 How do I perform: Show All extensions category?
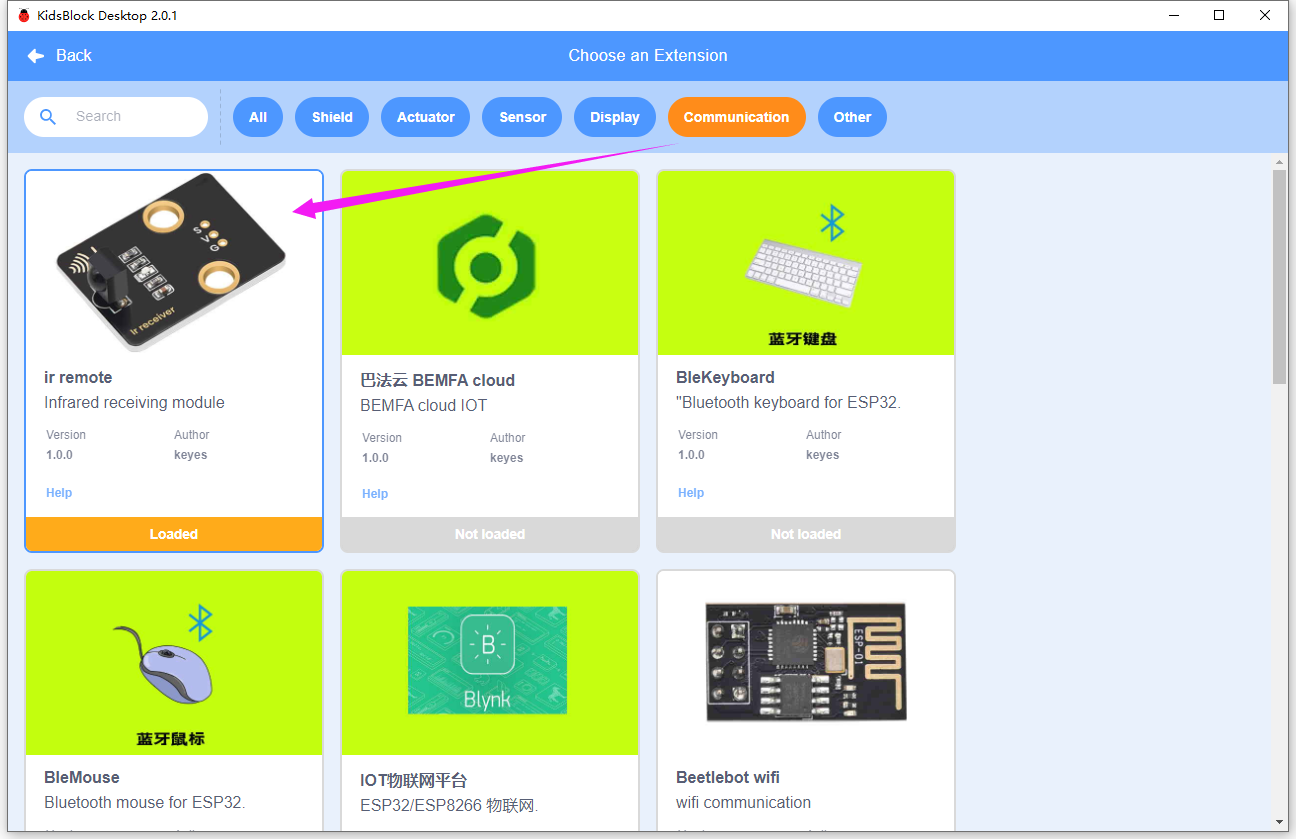[258, 117]
